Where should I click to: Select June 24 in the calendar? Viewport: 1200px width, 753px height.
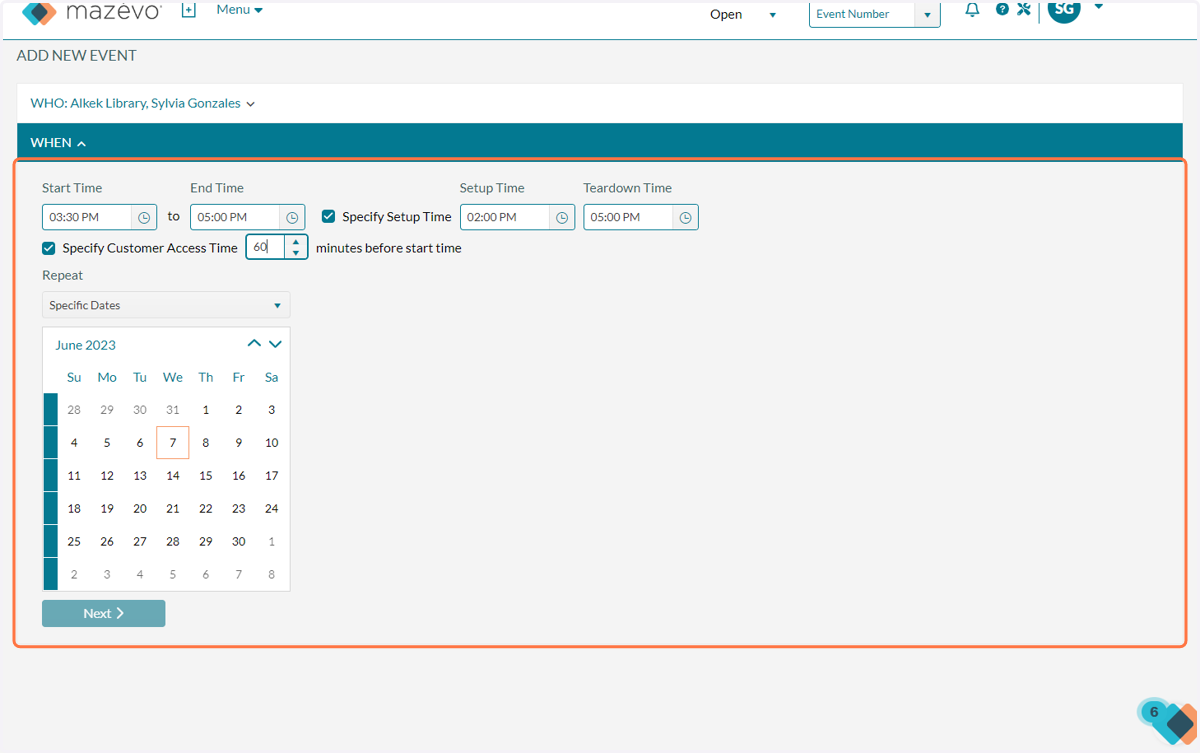pos(271,509)
